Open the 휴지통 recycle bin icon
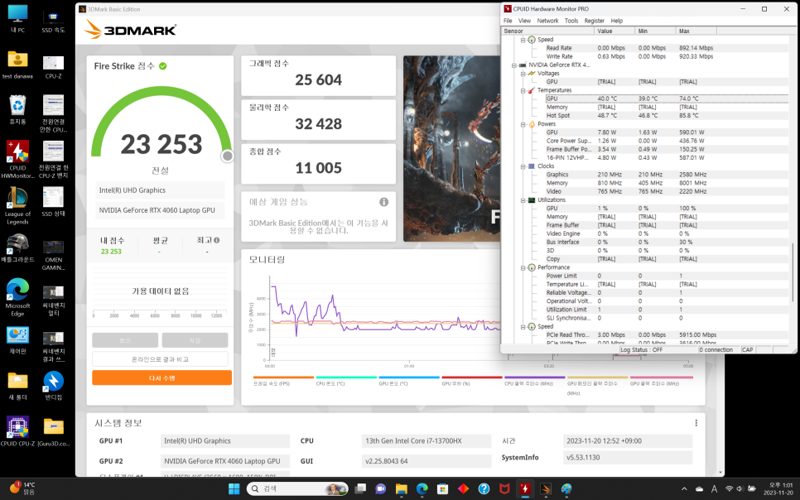 pos(18,110)
